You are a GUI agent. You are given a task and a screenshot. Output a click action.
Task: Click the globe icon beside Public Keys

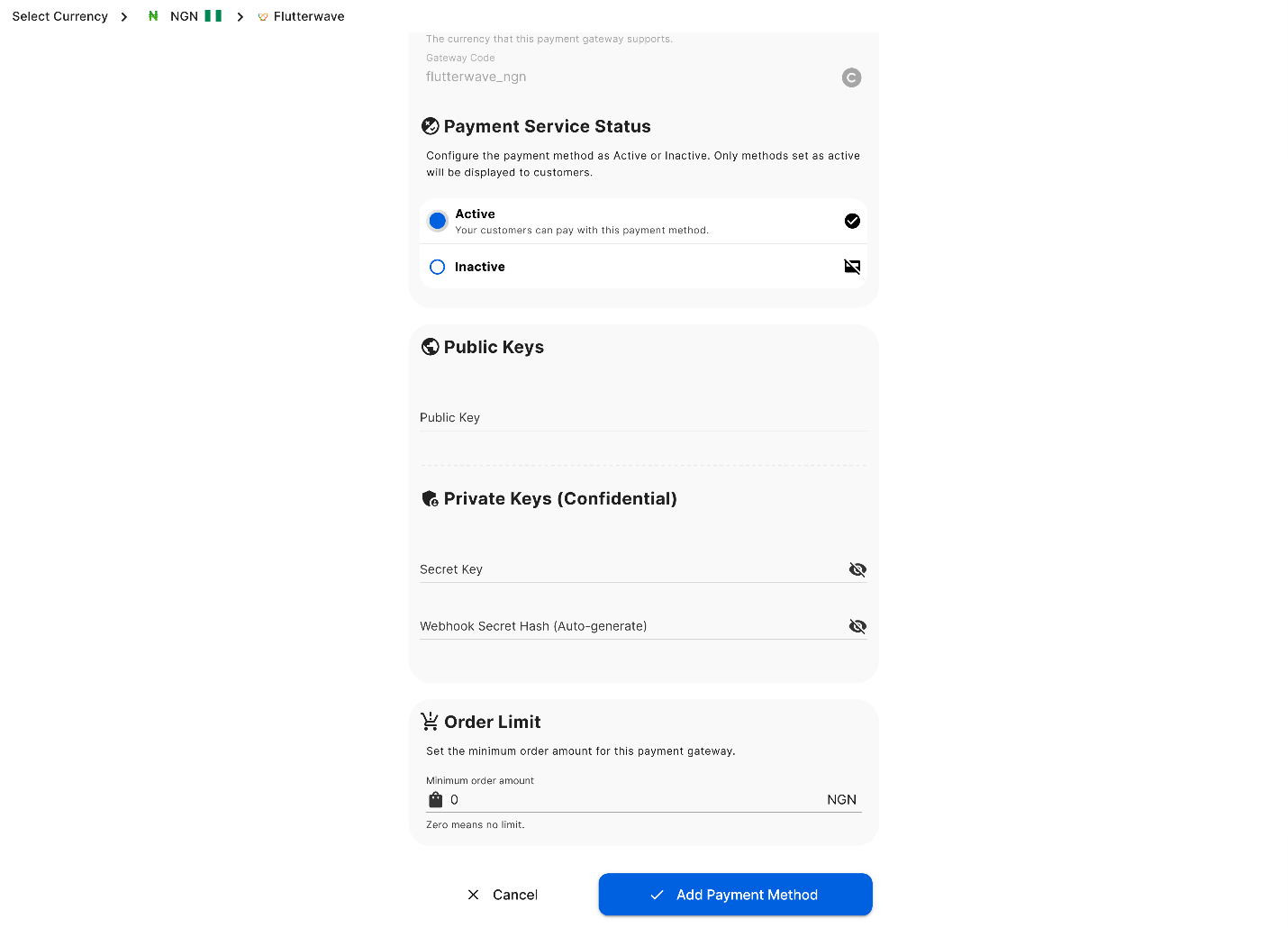coord(431,347)
